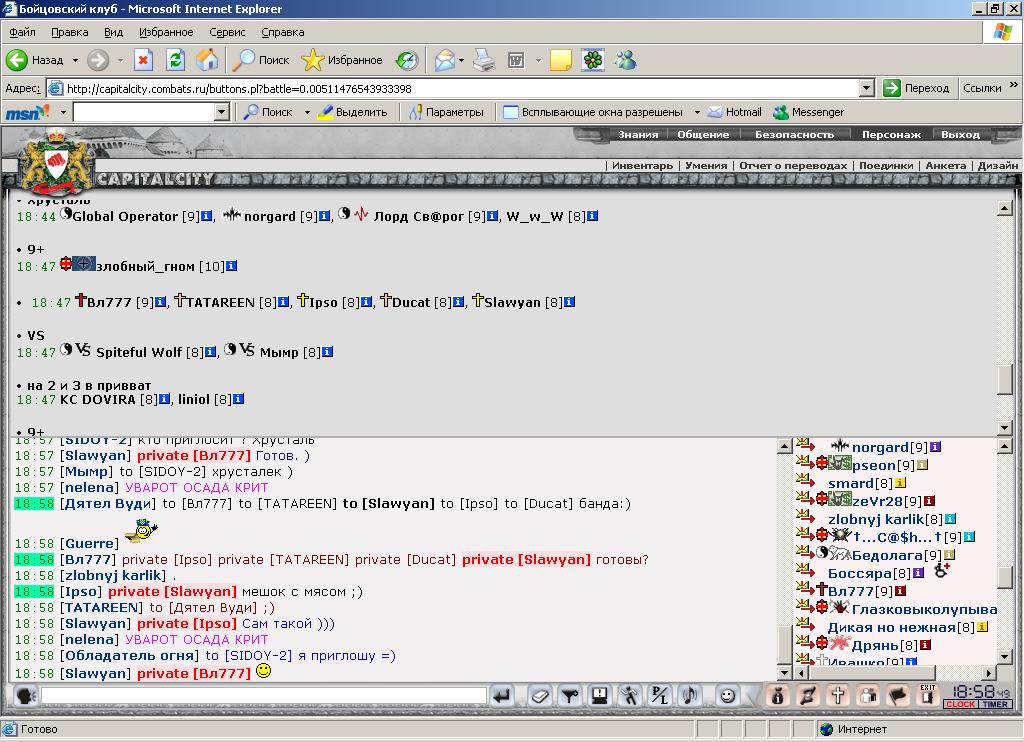Open the mail envelope icon
Viewport: 1024px width, 742px height.
[444, 60]
